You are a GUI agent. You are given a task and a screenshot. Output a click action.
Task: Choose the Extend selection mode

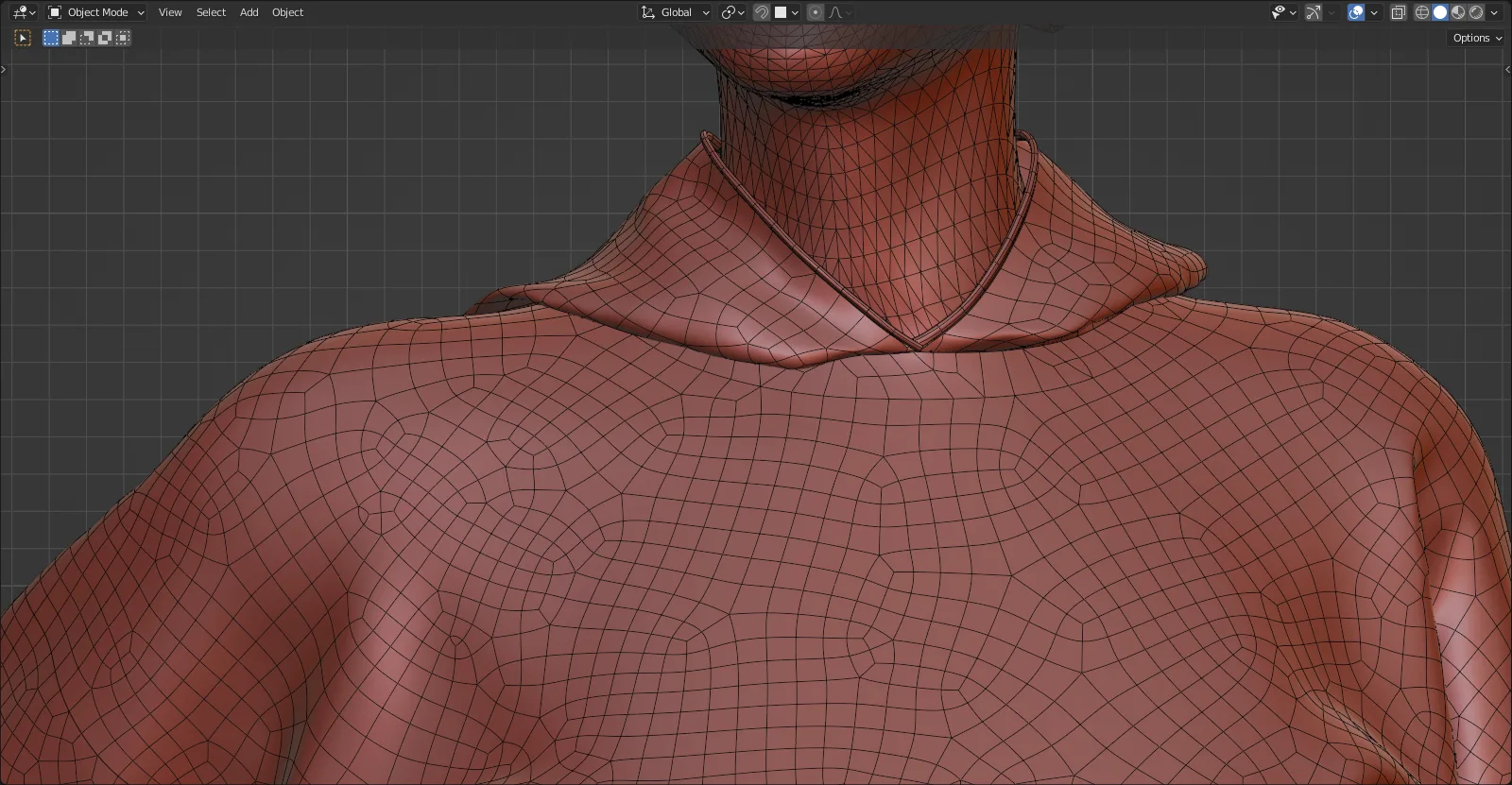coord(69,38)
